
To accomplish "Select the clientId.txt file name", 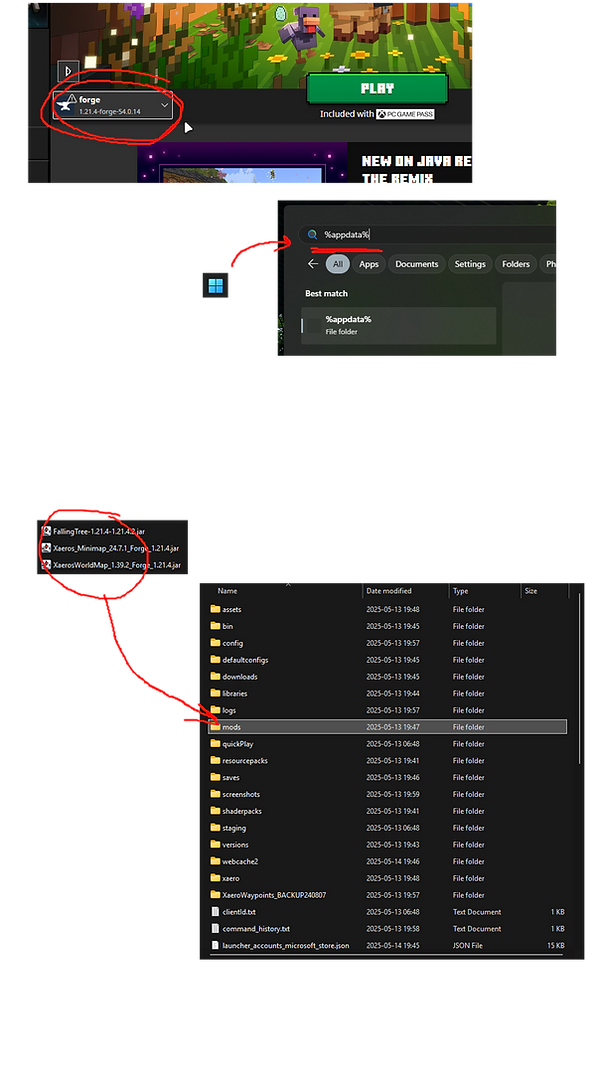I will point(239,911).
